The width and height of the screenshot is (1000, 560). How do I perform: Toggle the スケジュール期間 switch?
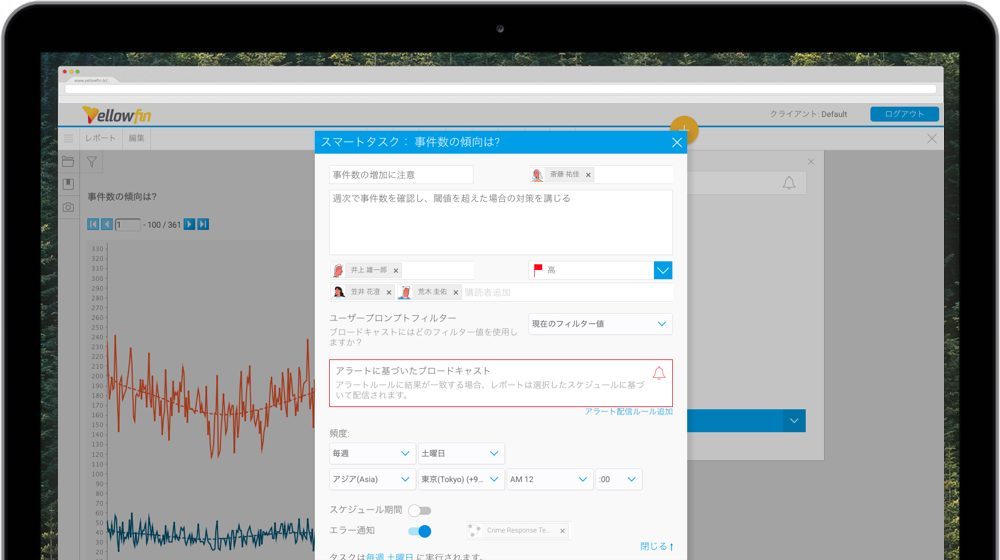coord(419,510)
